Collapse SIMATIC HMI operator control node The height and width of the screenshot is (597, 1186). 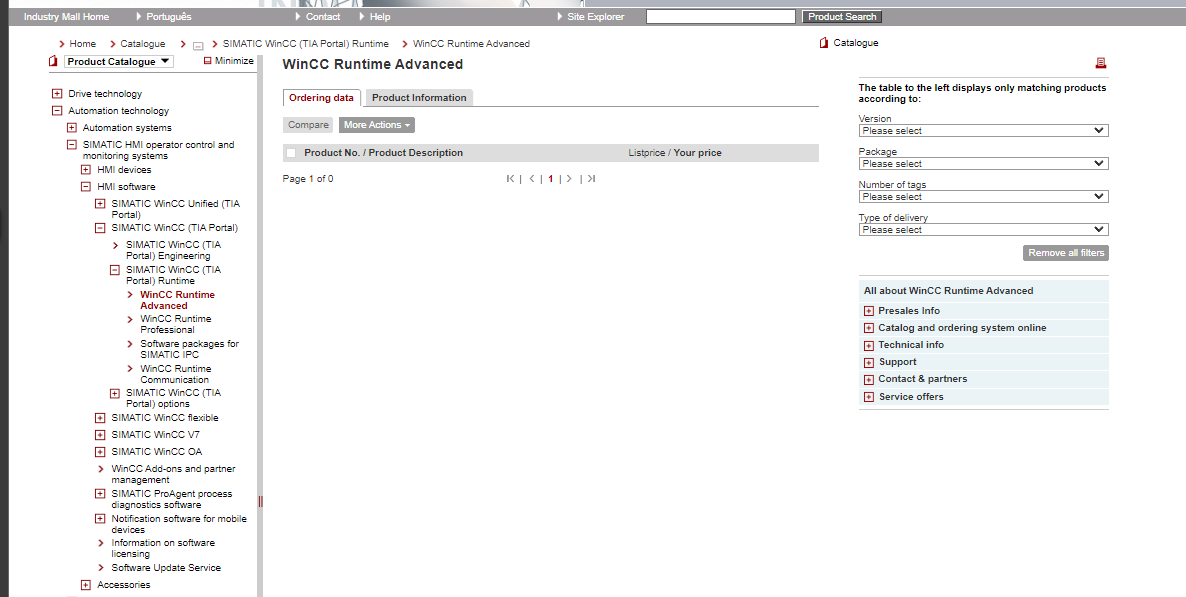[71, 145]
